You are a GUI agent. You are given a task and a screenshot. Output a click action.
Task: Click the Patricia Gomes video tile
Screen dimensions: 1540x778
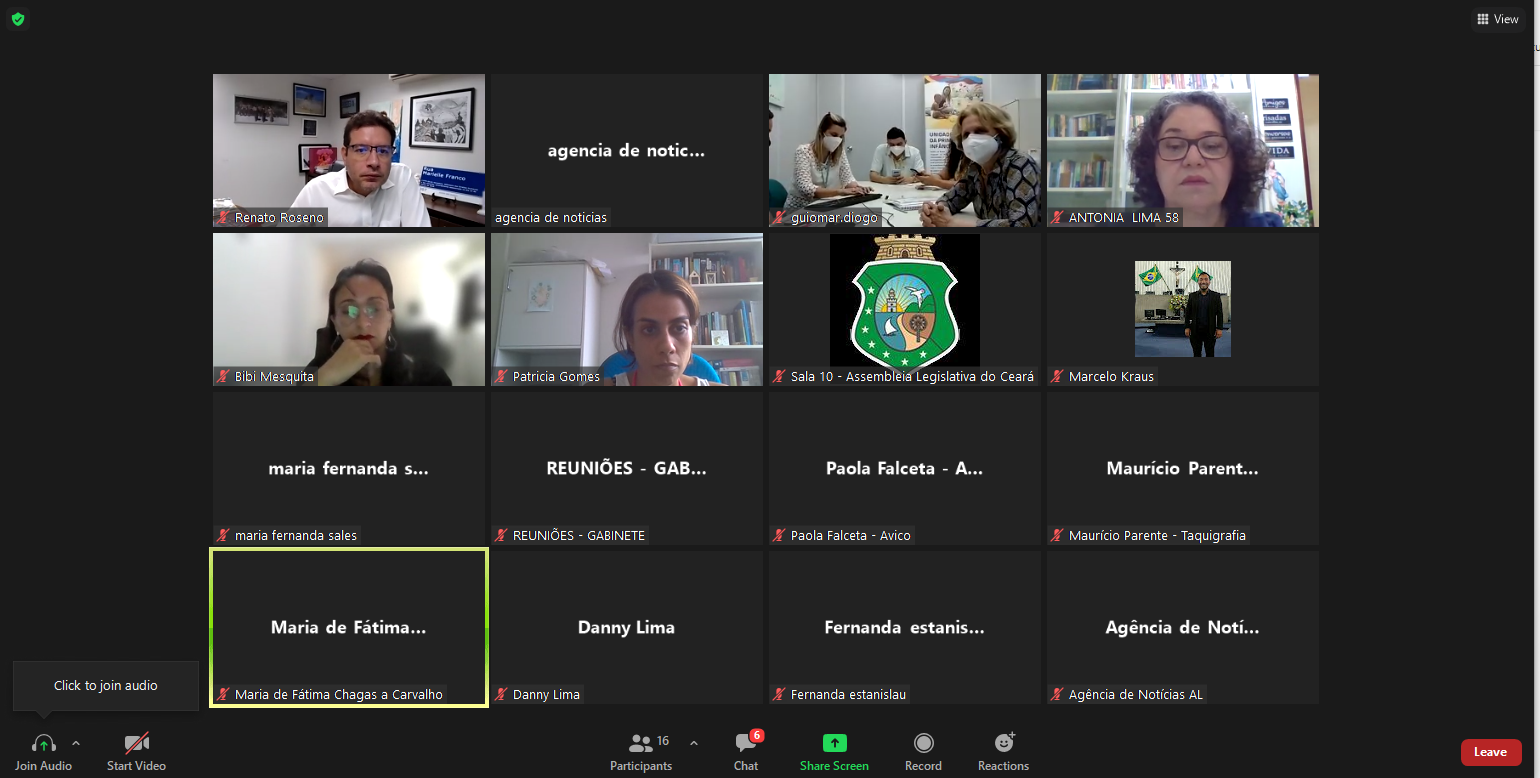coord(626,309)
